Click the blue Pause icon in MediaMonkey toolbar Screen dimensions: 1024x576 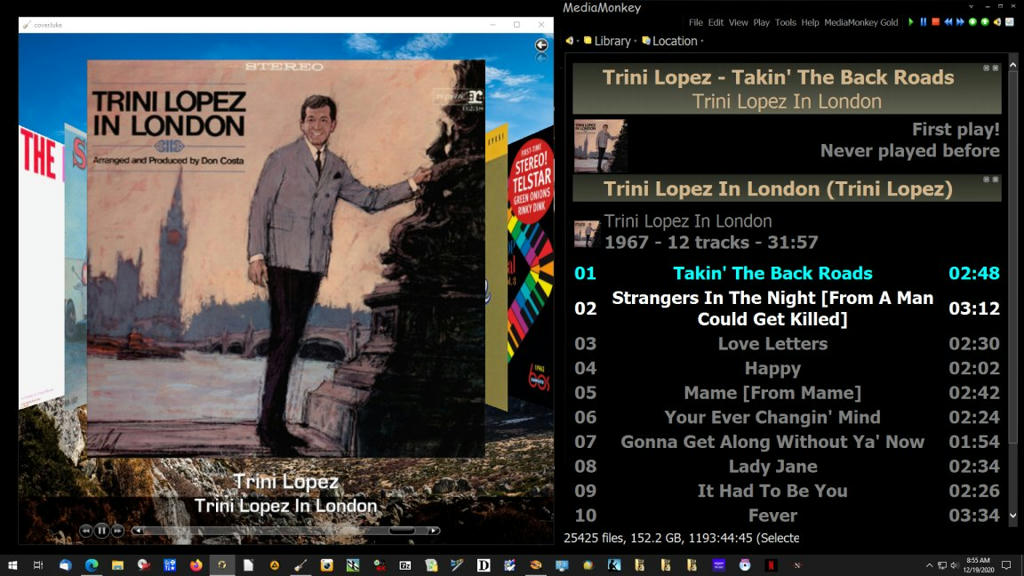click(923, 22)
